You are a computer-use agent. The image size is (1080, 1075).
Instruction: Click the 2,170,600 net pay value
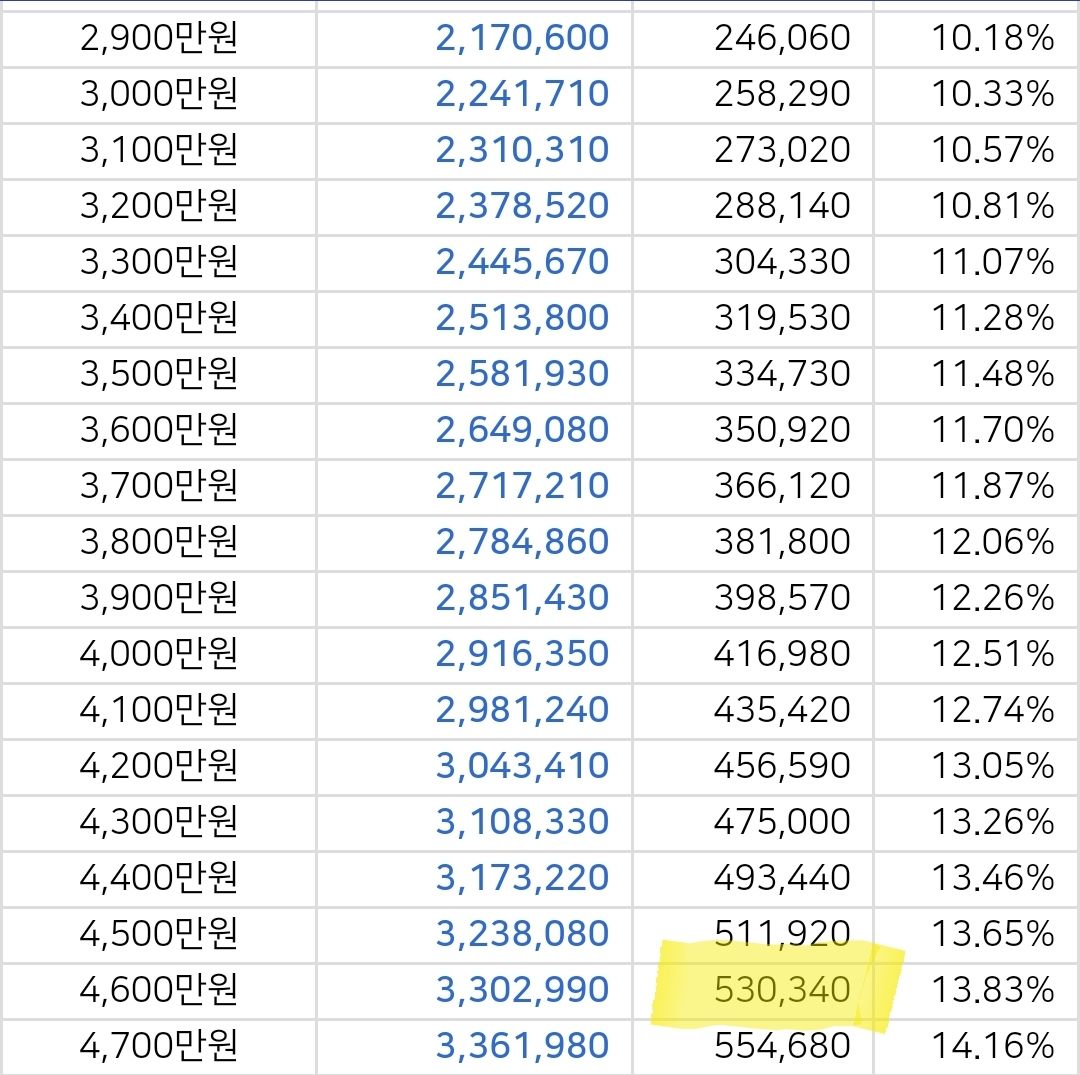coord(523,38)
